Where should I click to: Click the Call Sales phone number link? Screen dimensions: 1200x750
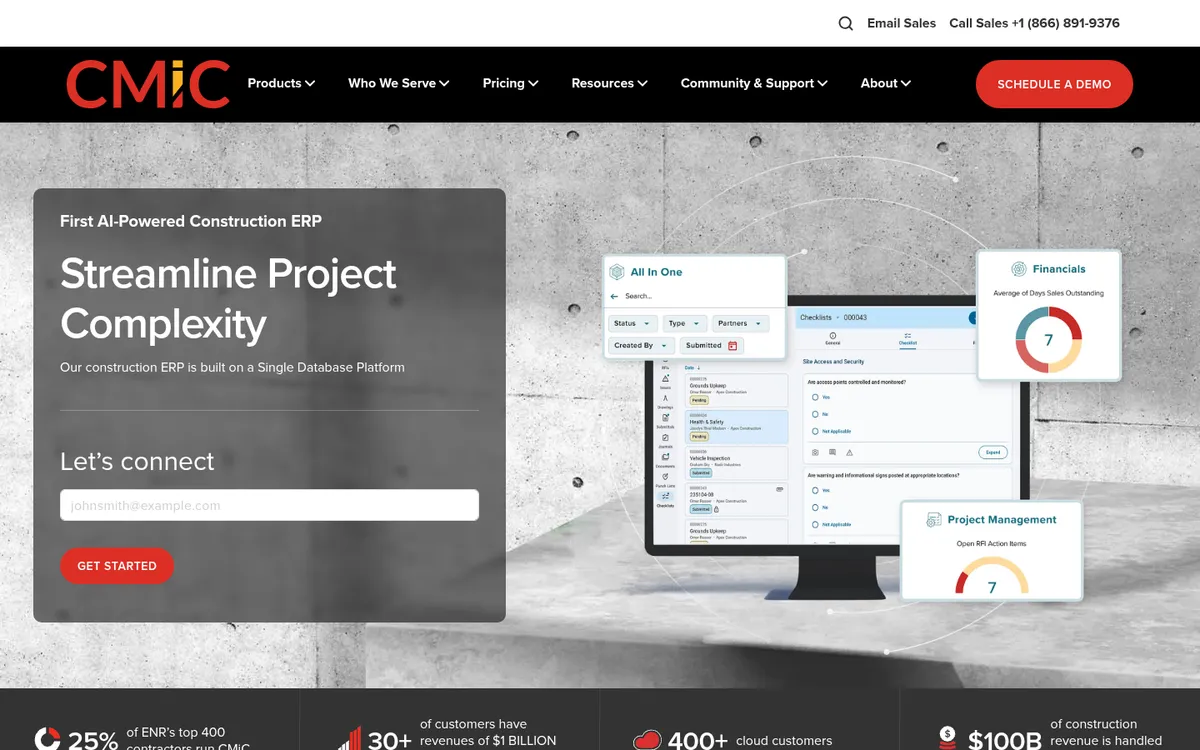tap(1034, 23)
